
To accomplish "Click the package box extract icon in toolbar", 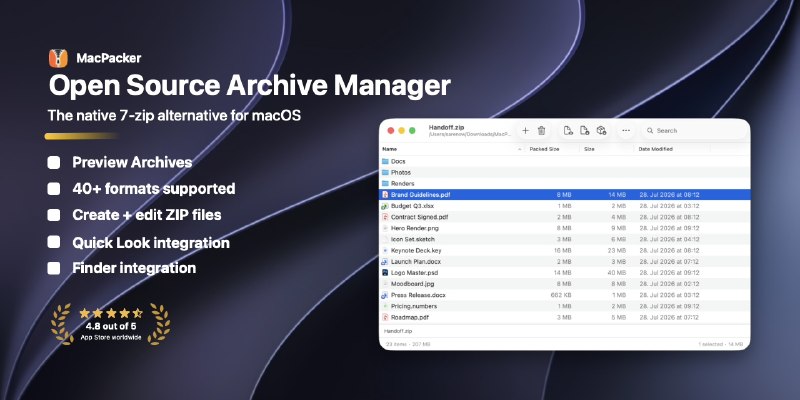I will [602, 131].
